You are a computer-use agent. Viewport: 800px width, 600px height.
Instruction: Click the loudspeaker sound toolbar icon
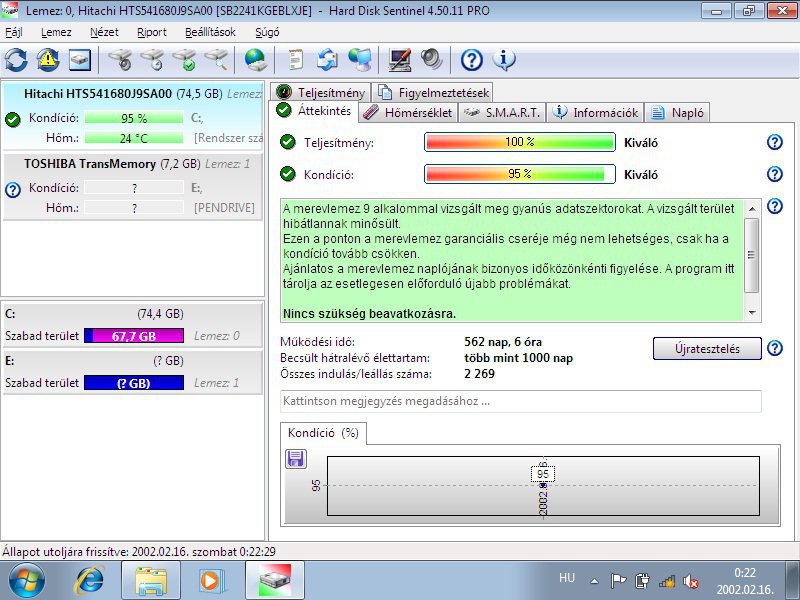(x=431, y=60)
